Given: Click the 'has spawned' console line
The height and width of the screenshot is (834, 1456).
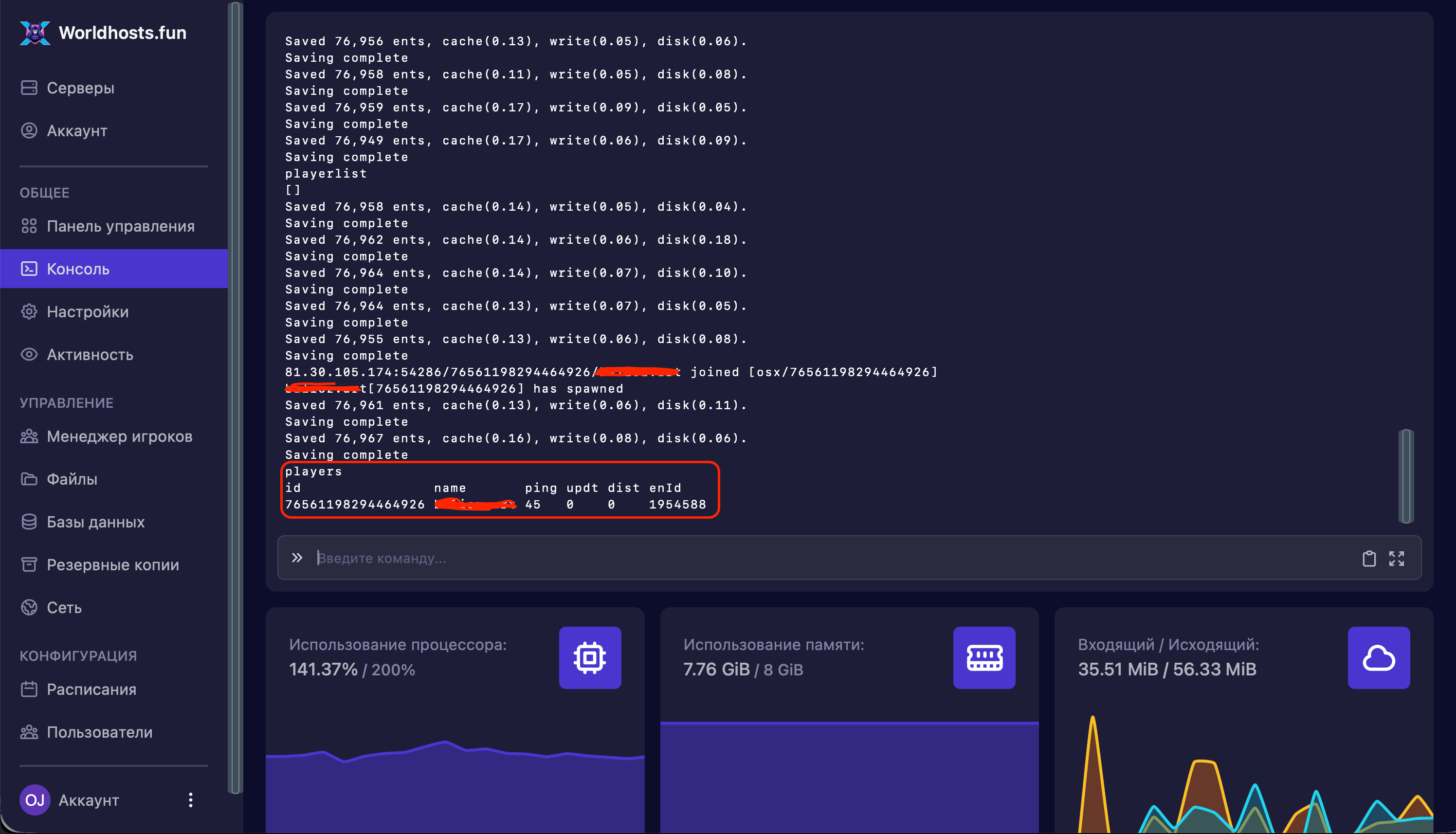Looking at the screenshot, I should pyautogui.click(x=454, y=388).
